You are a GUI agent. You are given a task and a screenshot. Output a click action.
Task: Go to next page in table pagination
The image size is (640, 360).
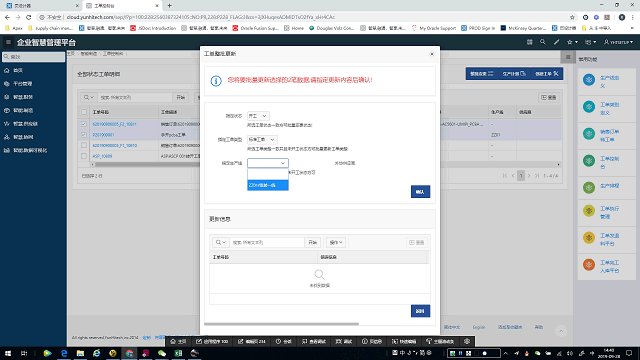pos(529,176)
